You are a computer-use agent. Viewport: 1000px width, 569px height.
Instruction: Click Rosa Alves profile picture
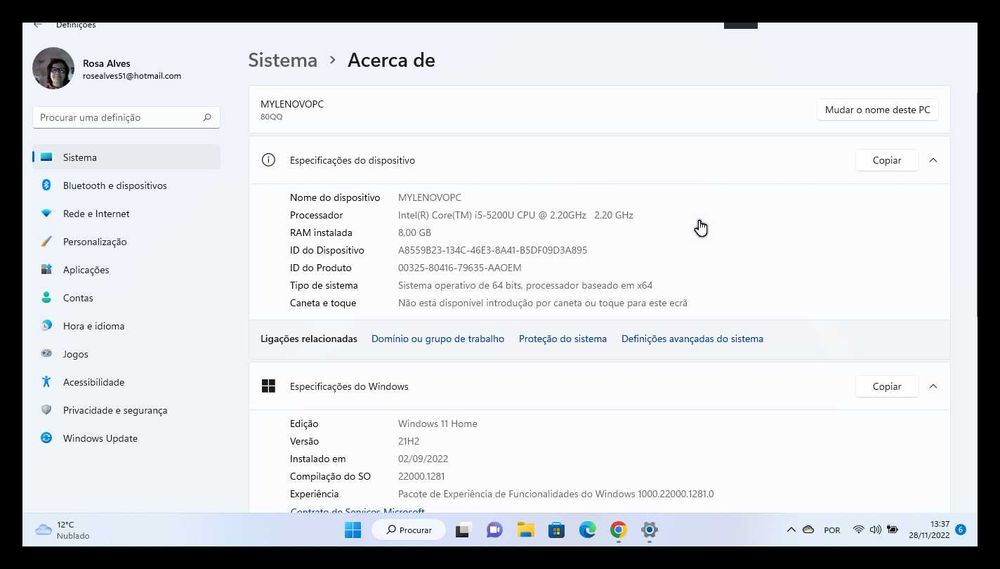pyautogui.click(x=54, y=68)
